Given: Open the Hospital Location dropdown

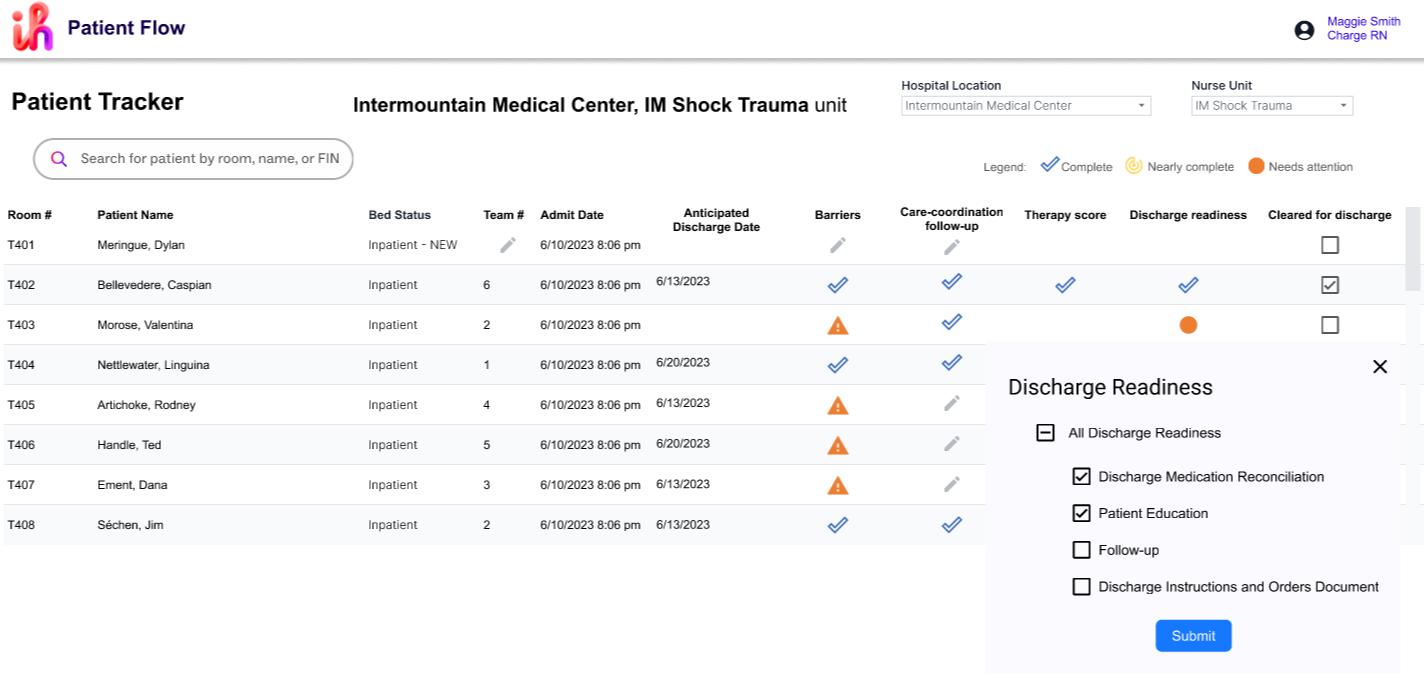Looking at the screenshot, I should [1026, 106].
